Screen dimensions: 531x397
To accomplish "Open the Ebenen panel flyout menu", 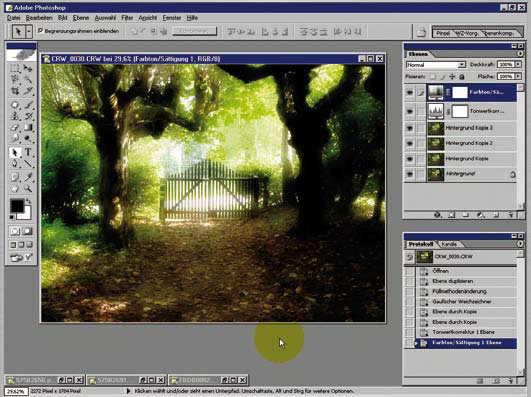I will (520, 54).
